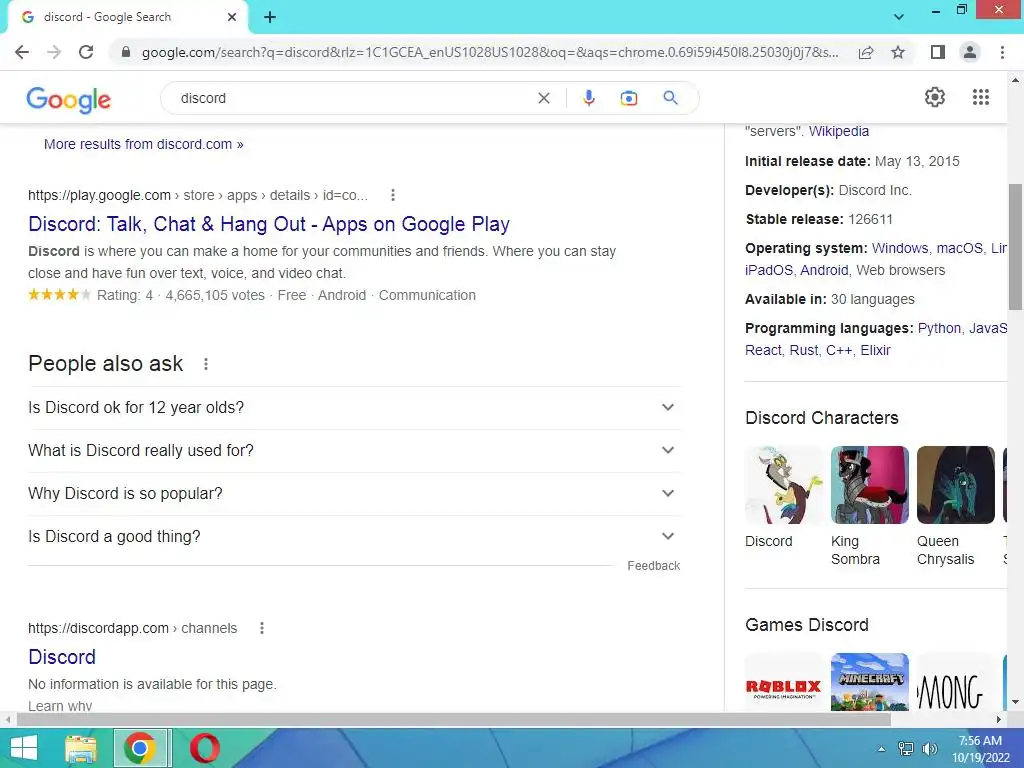1024x768 pixels.
Task: Open tab search dropdown arrow
Action: pyautogui.click(x=899, y=17)
